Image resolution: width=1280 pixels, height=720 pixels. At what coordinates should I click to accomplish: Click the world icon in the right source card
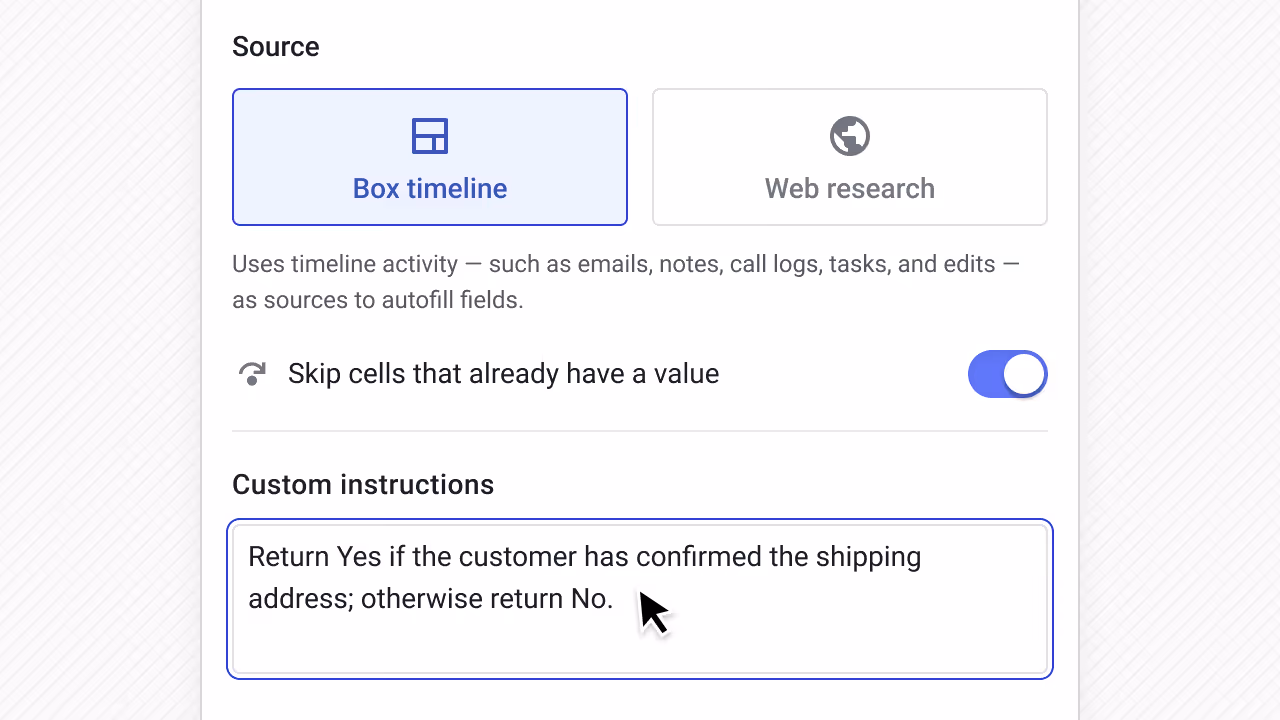pyautogui.click(x=849, y=136)
